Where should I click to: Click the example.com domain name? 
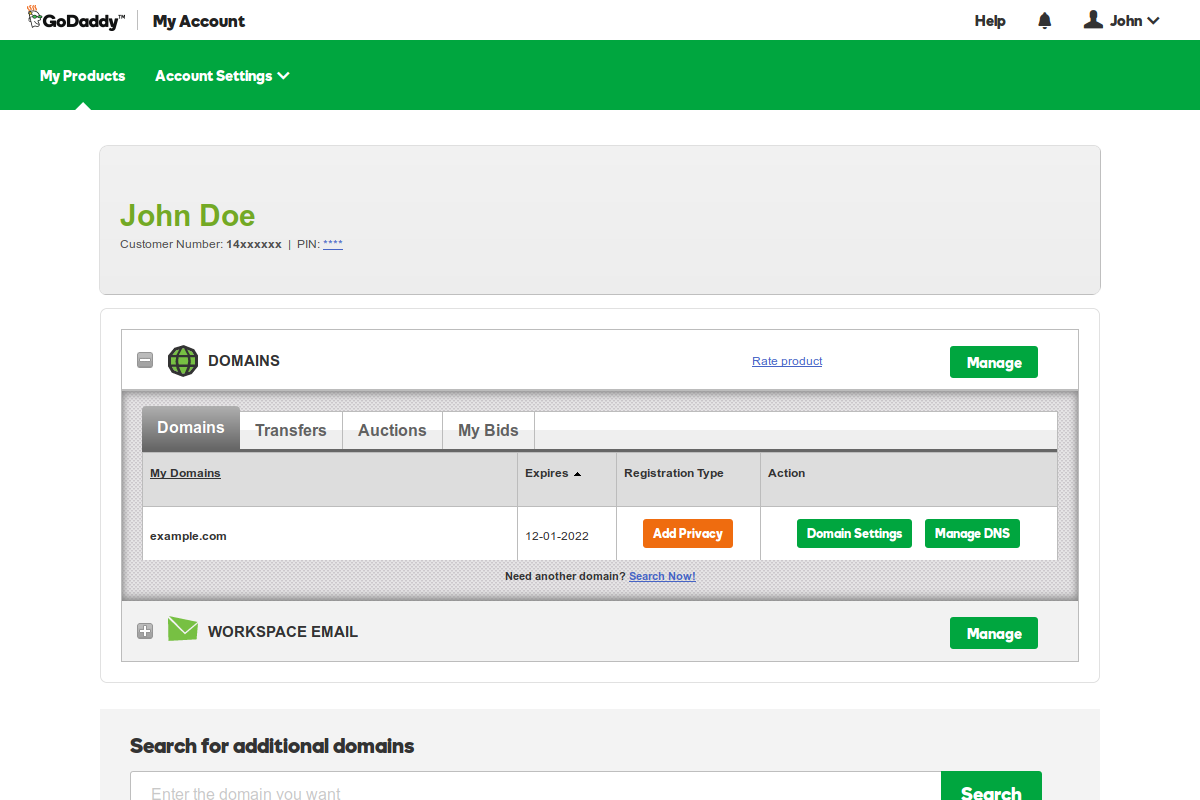(188, 536)
